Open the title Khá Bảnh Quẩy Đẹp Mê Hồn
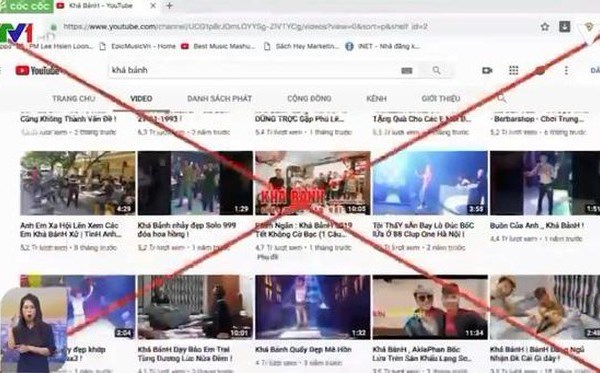This screenshot has height=373, width=600. point(303,349)
